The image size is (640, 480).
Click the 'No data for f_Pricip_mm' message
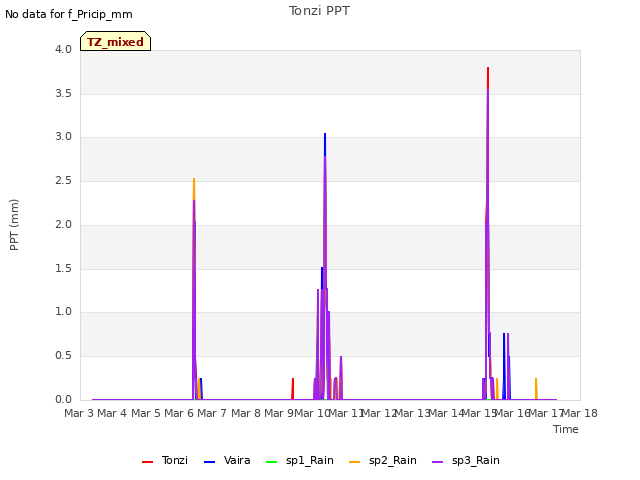(x=69, y=14)
